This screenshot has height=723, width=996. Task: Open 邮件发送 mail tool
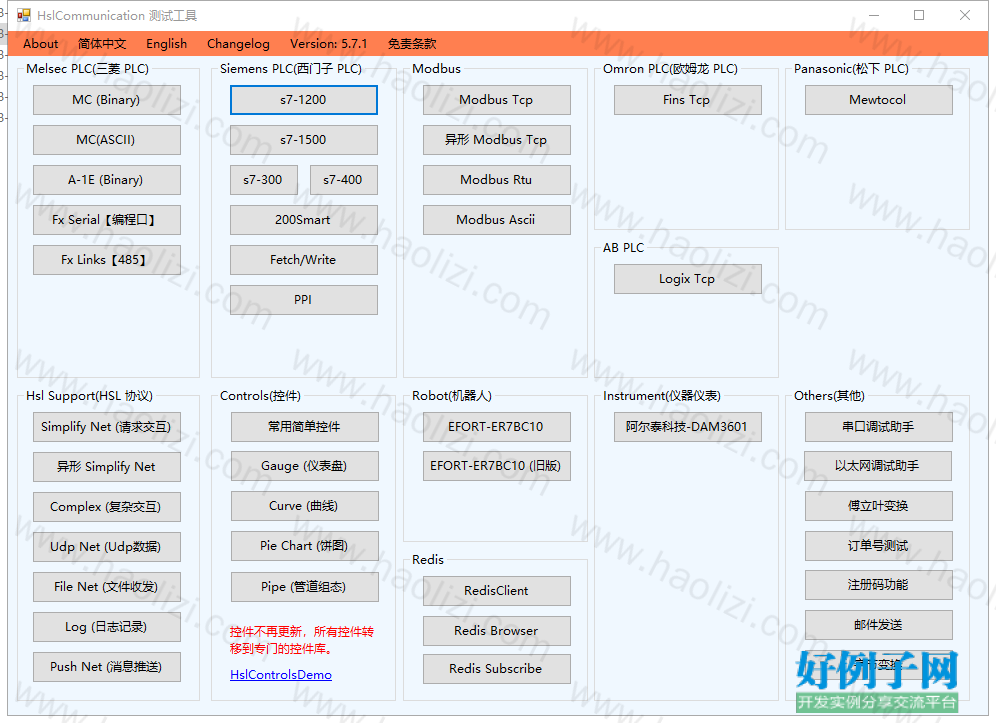878,625
